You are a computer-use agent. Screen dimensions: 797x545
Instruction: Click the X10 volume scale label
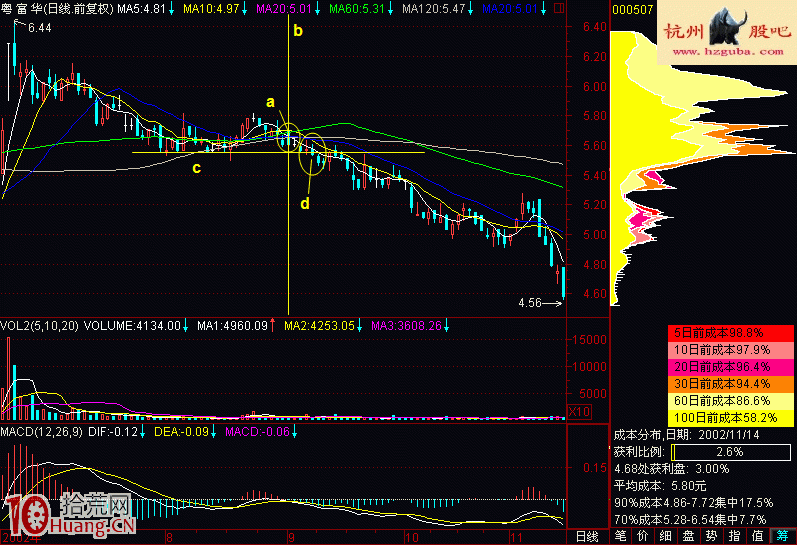[x=578, y=411]
